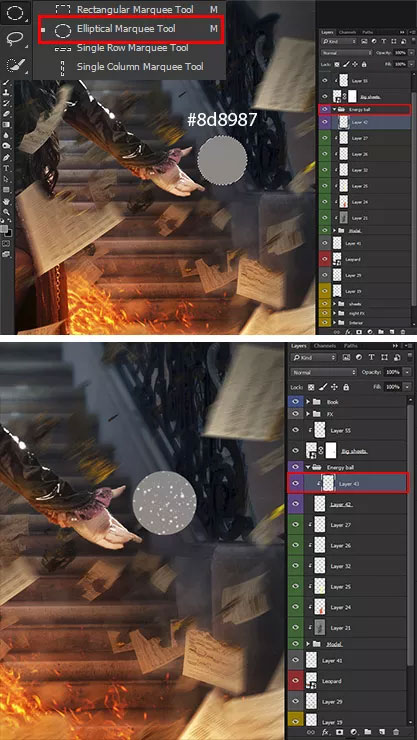The image size is (417, 740).
Task: Open the Fill arrow dropdown in upper Layers panel
Action: pos(411,64)
